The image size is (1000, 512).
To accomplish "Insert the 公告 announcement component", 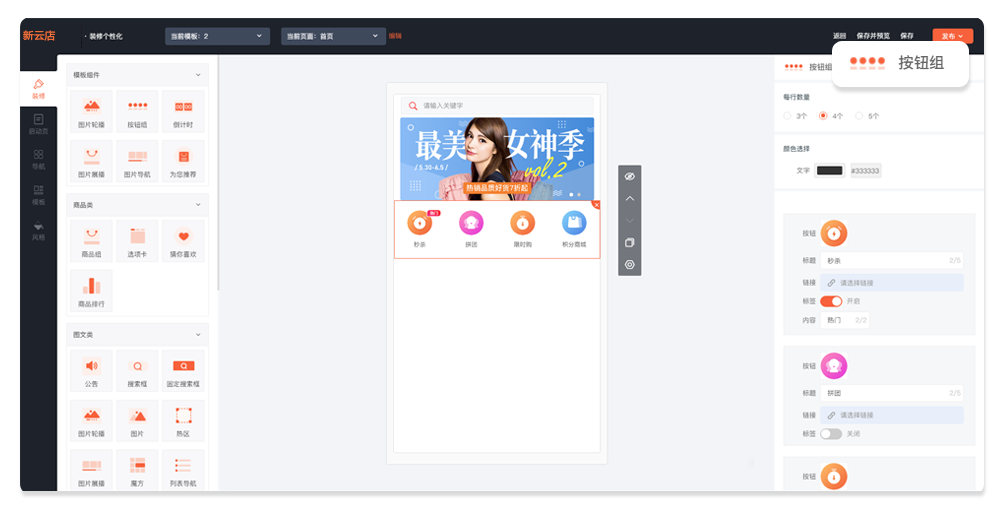I will pos(91,370).
